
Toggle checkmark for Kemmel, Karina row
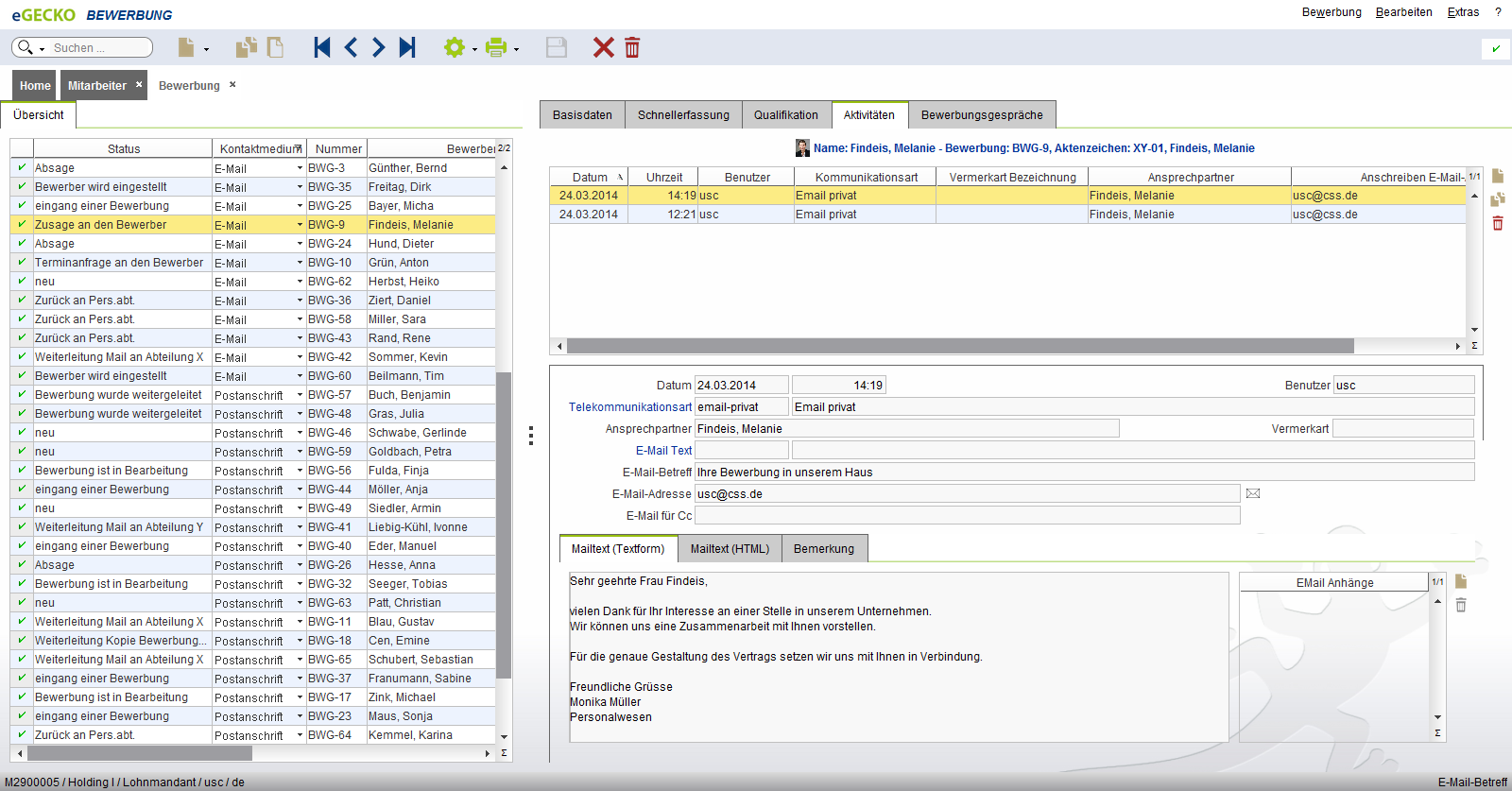click(22, 734)
